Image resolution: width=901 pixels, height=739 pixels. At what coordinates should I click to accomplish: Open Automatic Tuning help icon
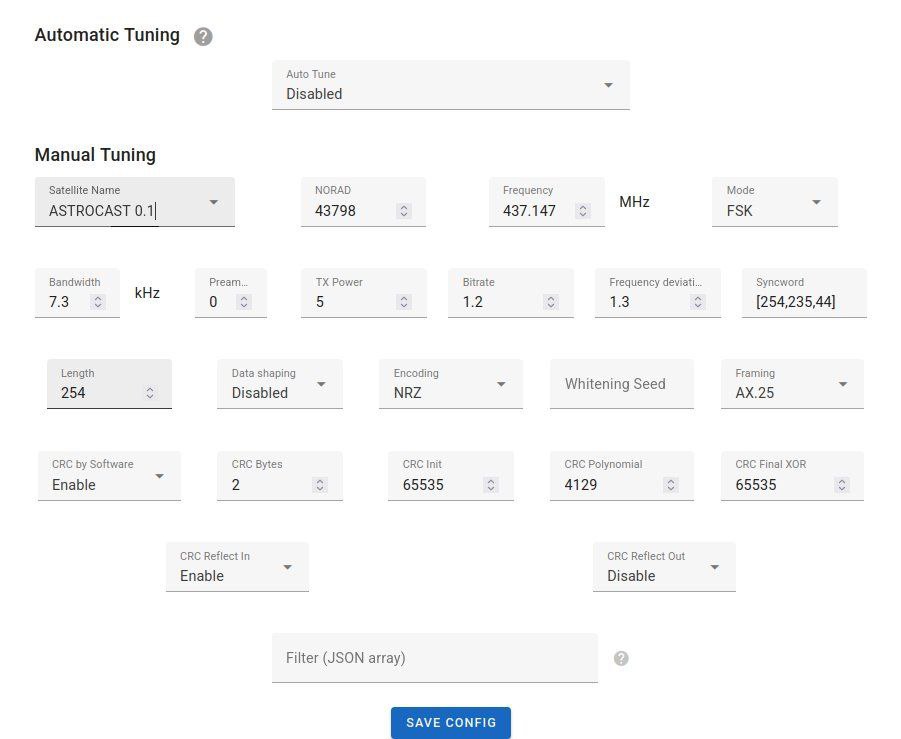[203, 37]
